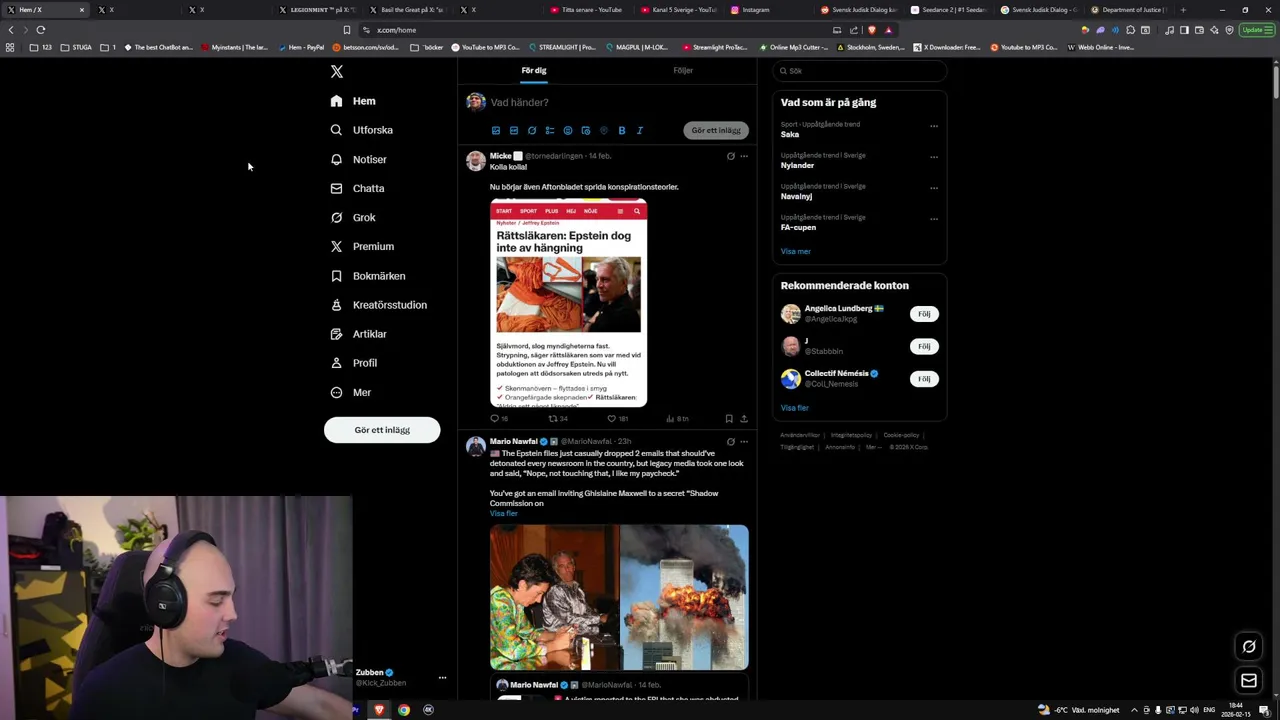Switch to the Department of Justice browser tab
This screenshot has height=720, width=1280.
1130,10
